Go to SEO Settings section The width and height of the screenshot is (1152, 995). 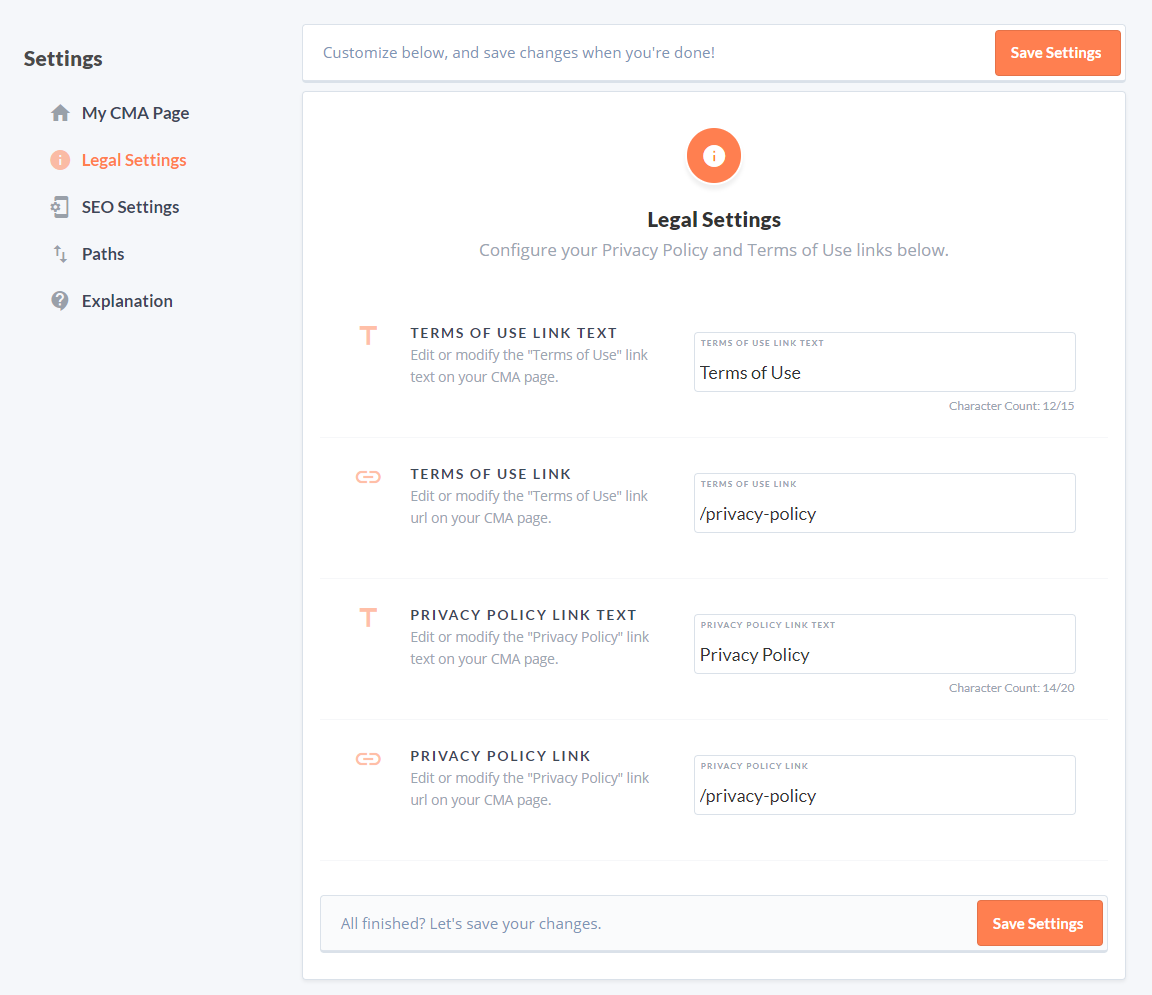[x=130, y=207]
